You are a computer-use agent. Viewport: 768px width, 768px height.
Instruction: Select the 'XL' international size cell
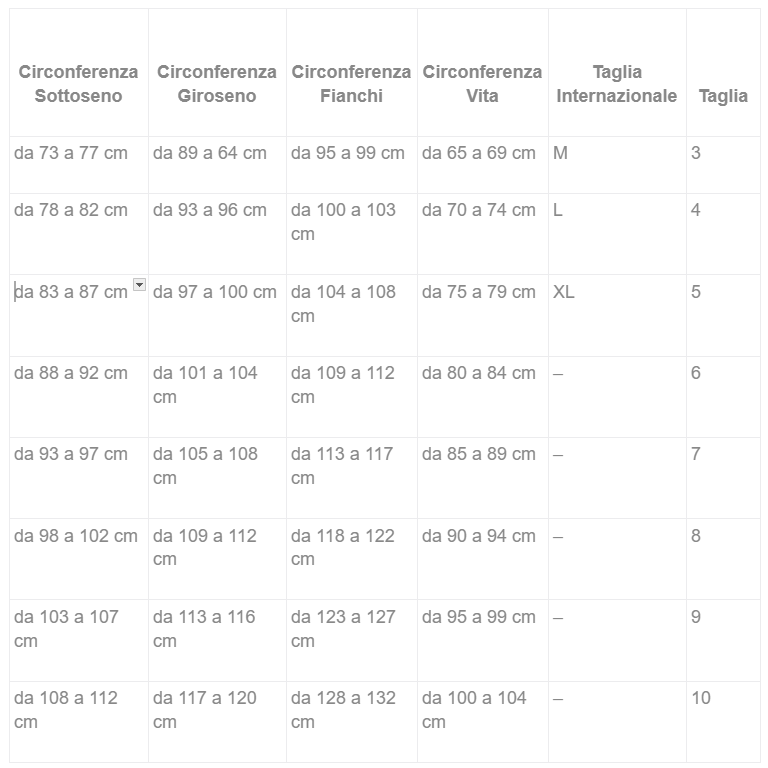(564, 292)
